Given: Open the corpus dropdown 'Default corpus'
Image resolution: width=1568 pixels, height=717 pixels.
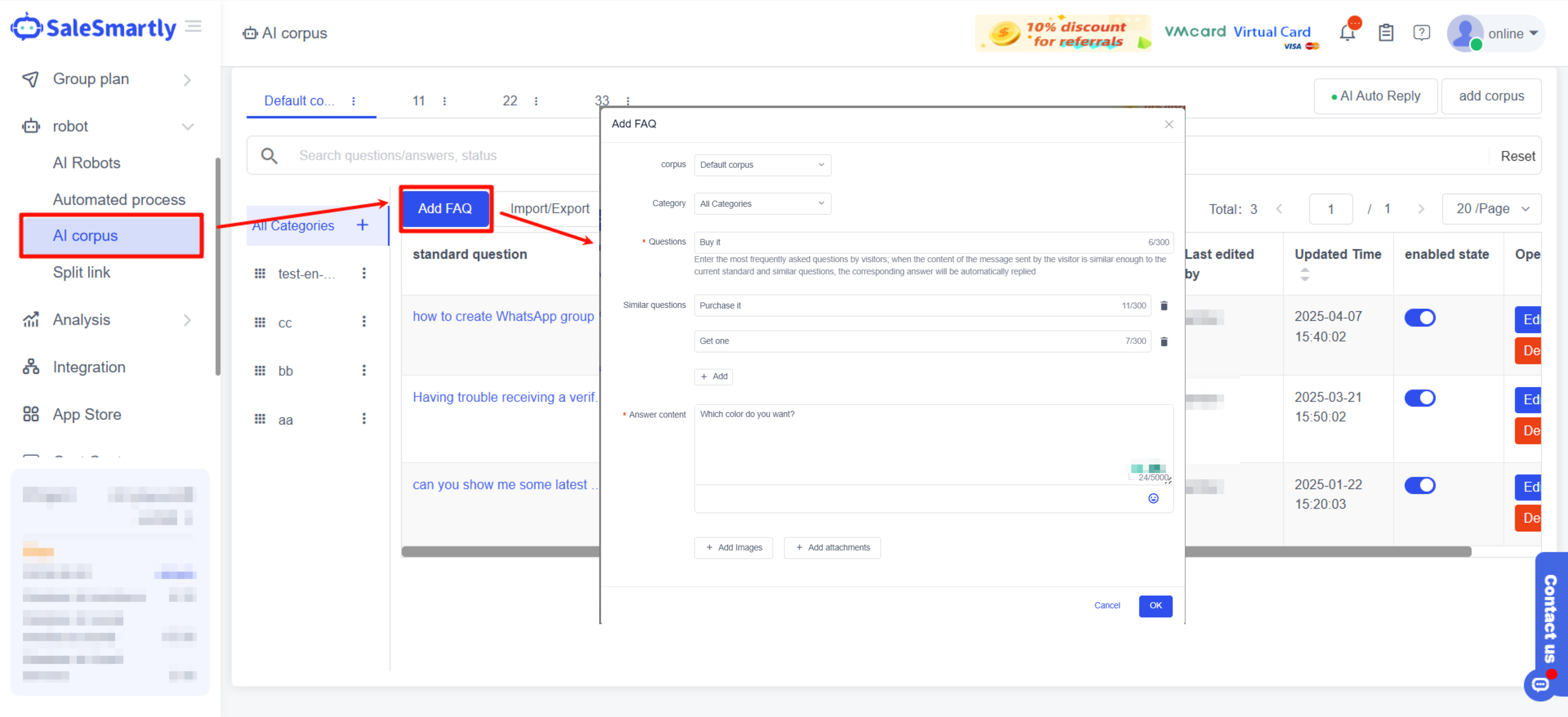Looking at the screenshot, I should (762, 165).
